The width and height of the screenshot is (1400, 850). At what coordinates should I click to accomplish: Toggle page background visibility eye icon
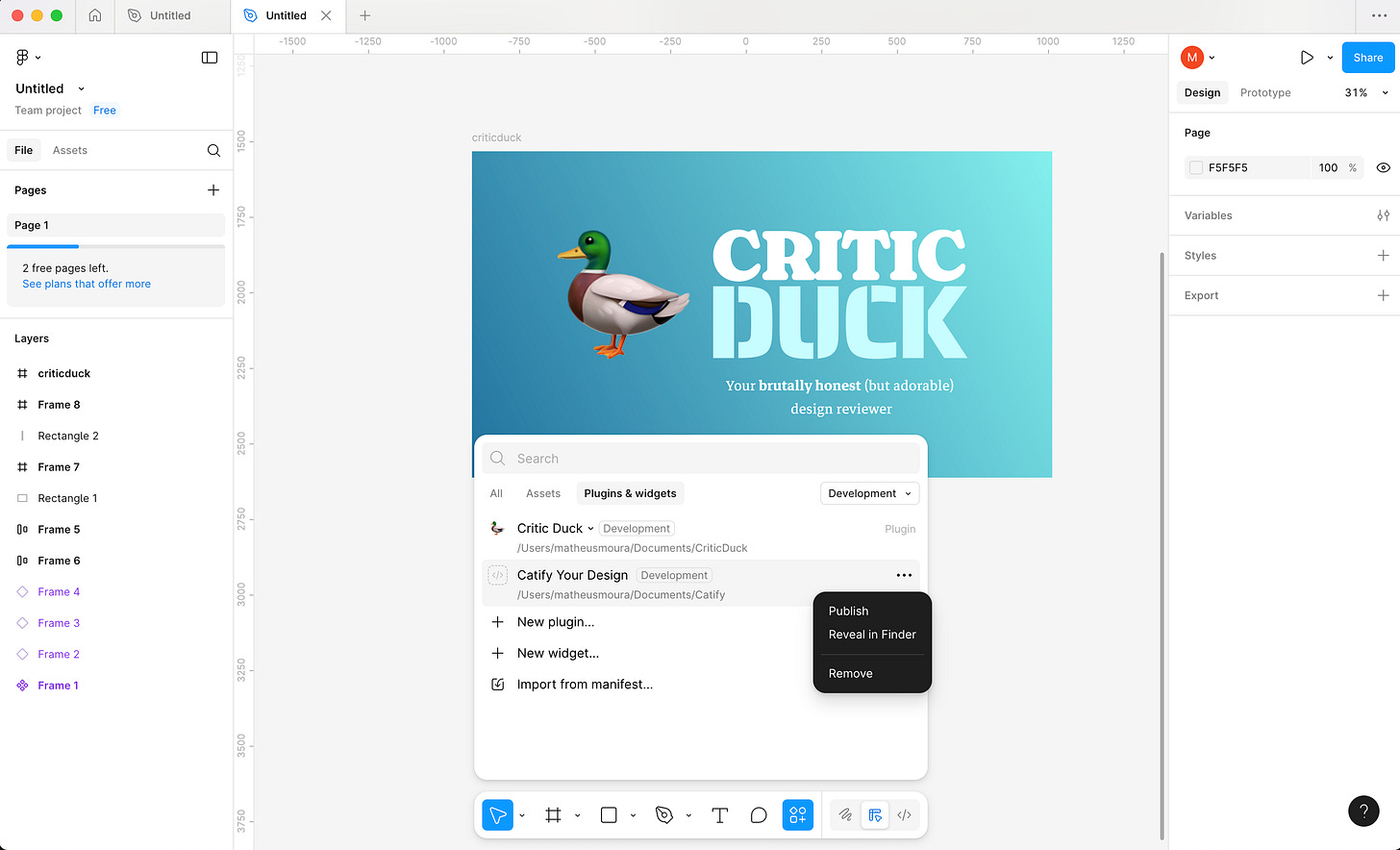1383,167
